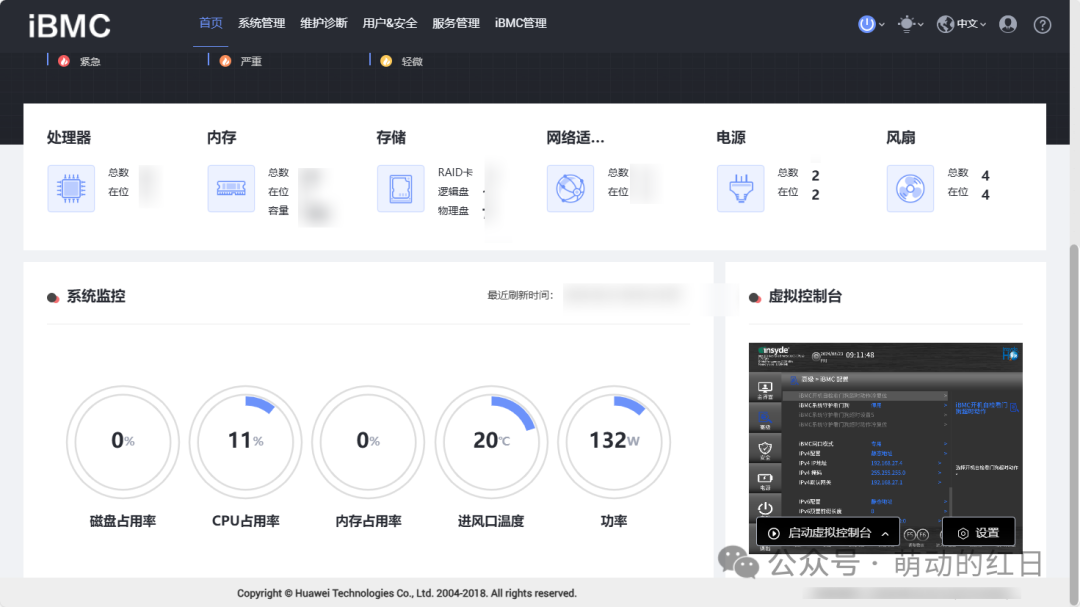
Task: Switch to the 维护诊断 tab
Action: [324, 23]
